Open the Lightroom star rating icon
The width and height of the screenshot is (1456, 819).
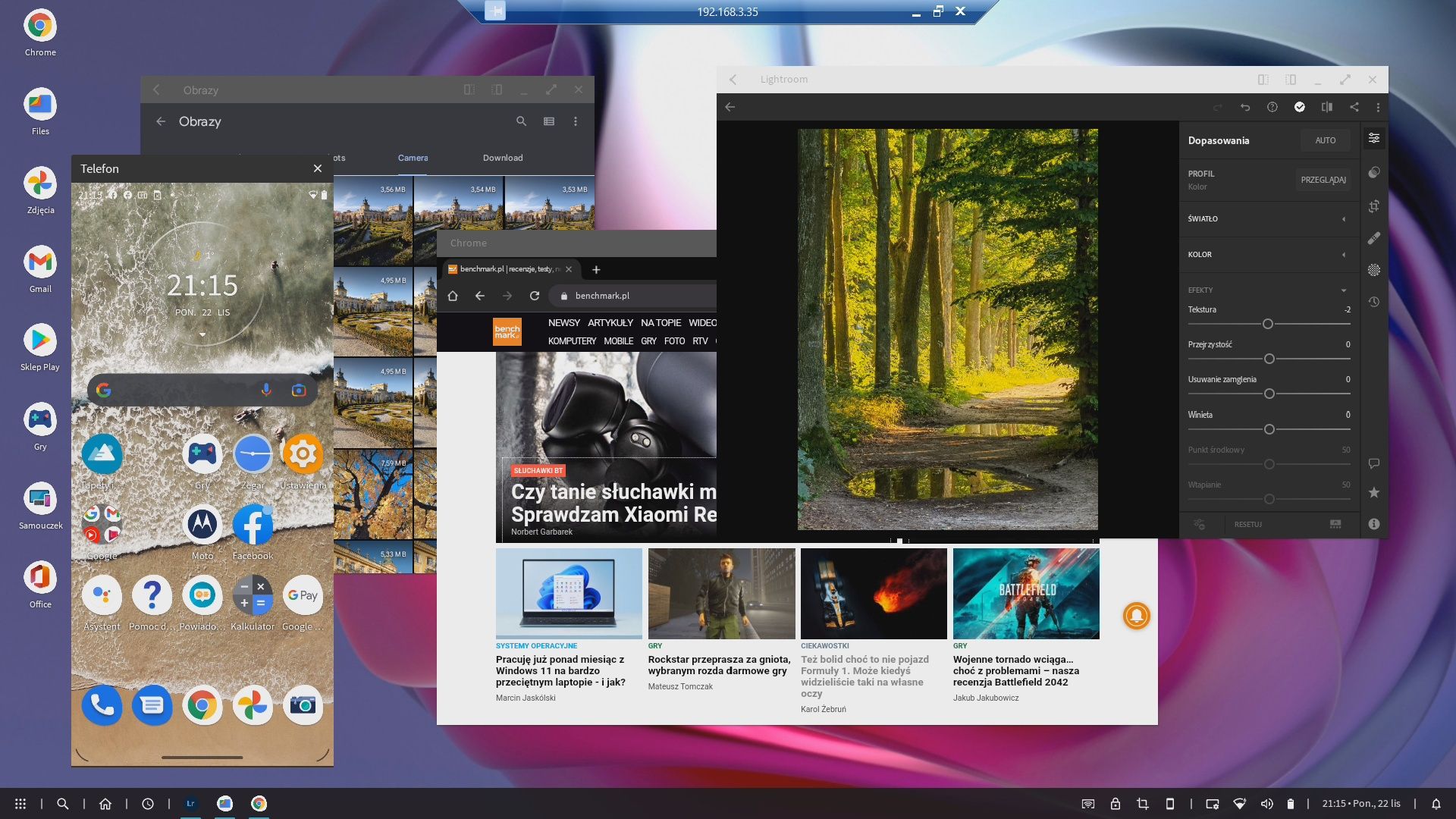click(1373, 493)
